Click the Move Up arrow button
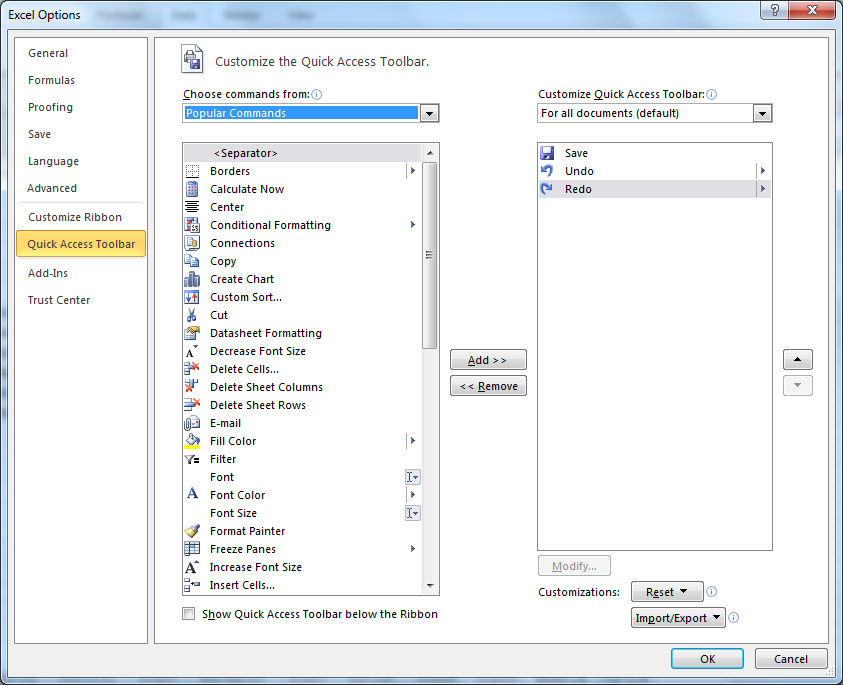The image size is (843, 685). point(797,360)
